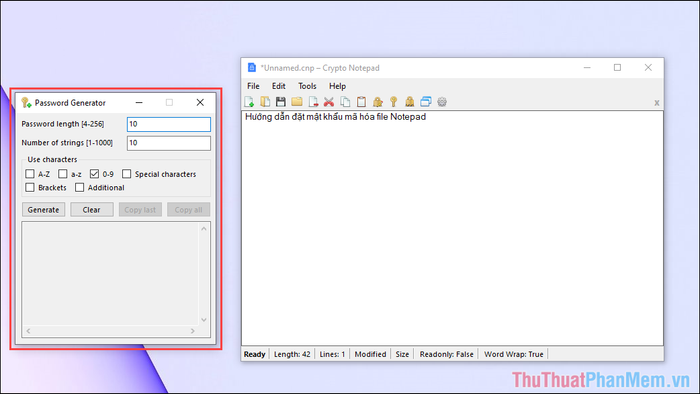Viewport: 700px width, 394px height.
Task: Click the Ready status bar entry
Action: pos(254,354)
